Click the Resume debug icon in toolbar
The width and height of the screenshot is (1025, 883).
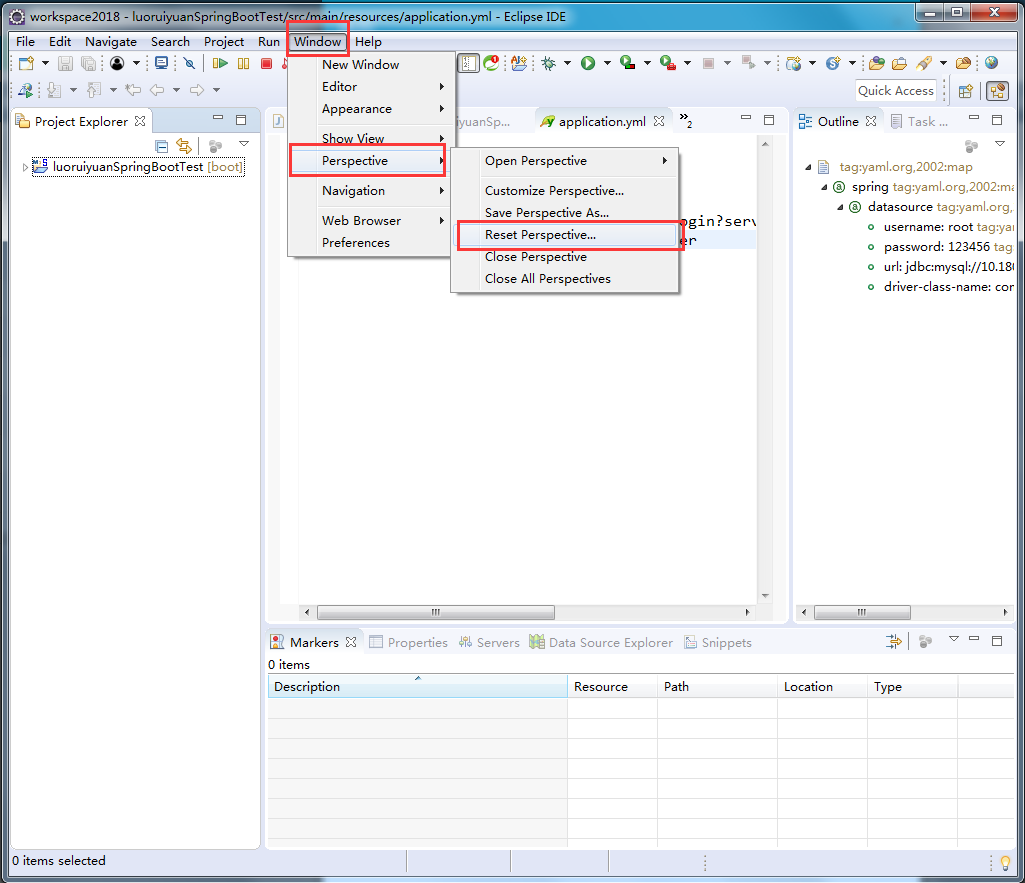pyautogui.click(x=220, y=63)
